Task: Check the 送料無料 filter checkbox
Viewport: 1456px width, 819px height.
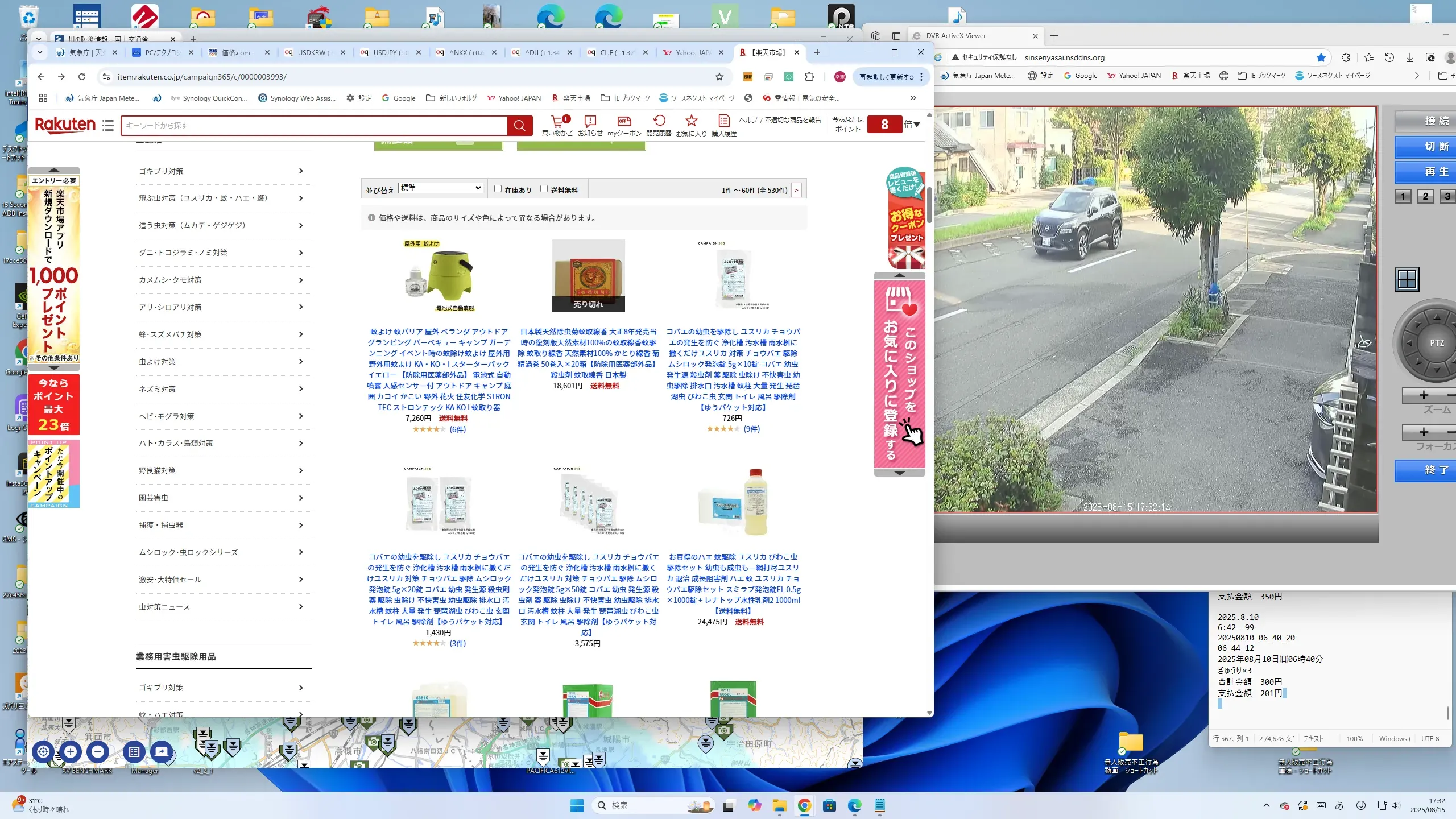Action: 544,189
